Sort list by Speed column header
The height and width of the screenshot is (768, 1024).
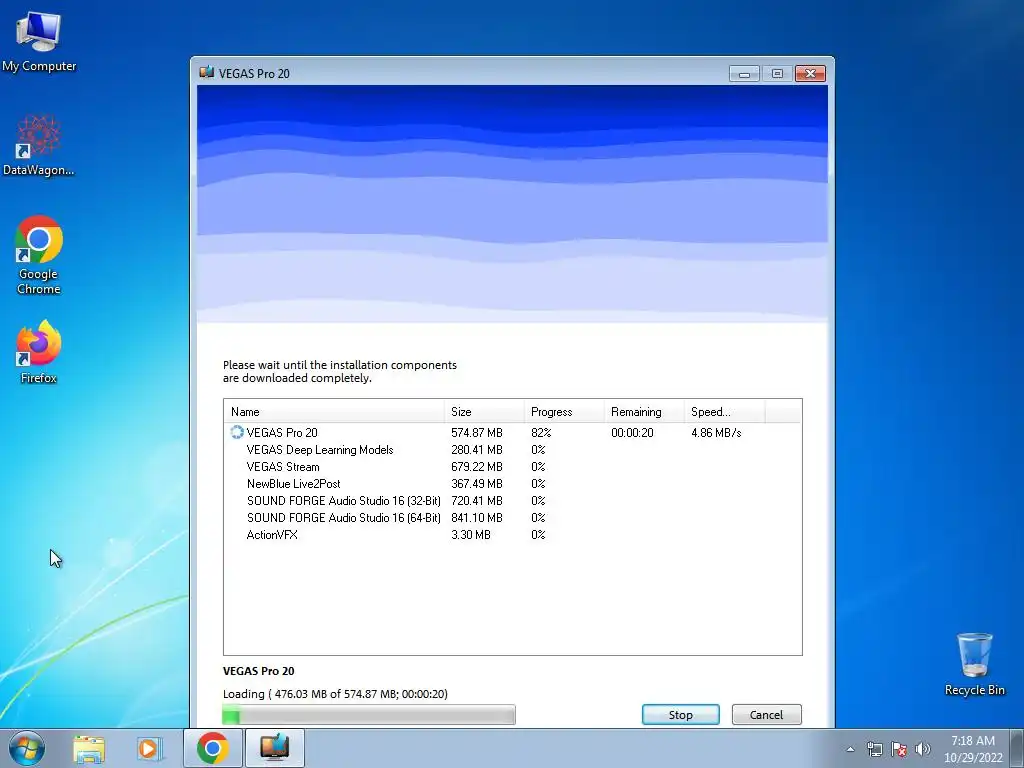click(x=724, y=411)
